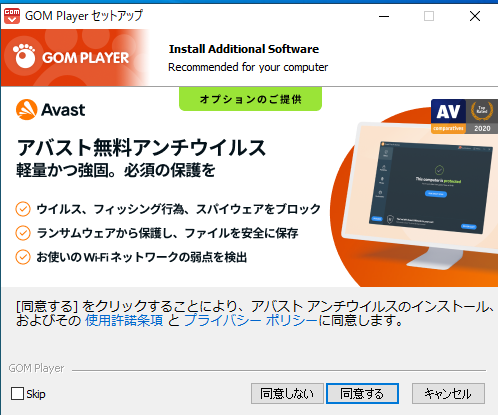
Task: Click the 軽量かつ強固。必須の保護を subtitle
Action: click(116, 170)
